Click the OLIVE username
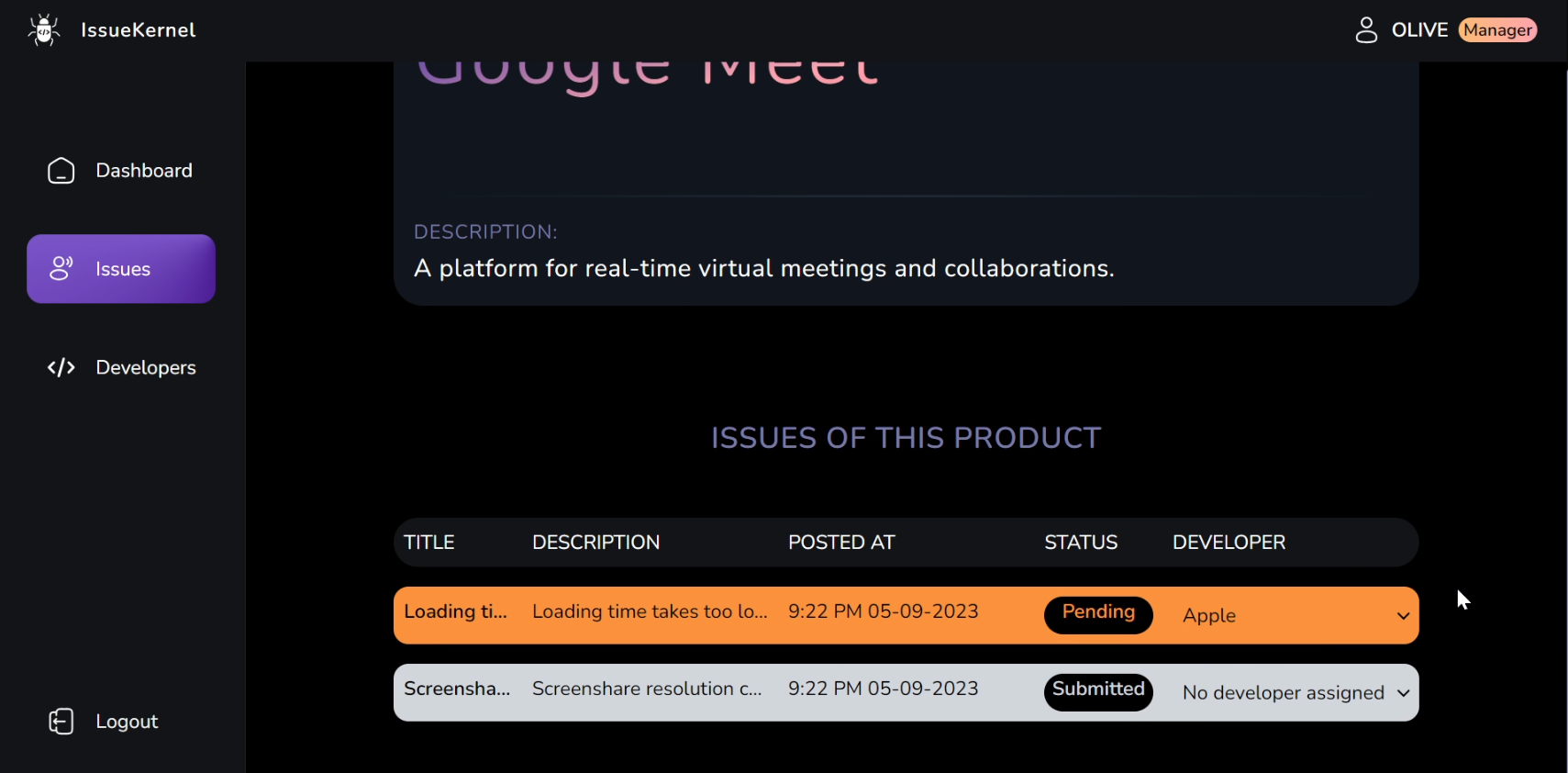Screen dimensions: 1568x773 tap(1419, 30)
